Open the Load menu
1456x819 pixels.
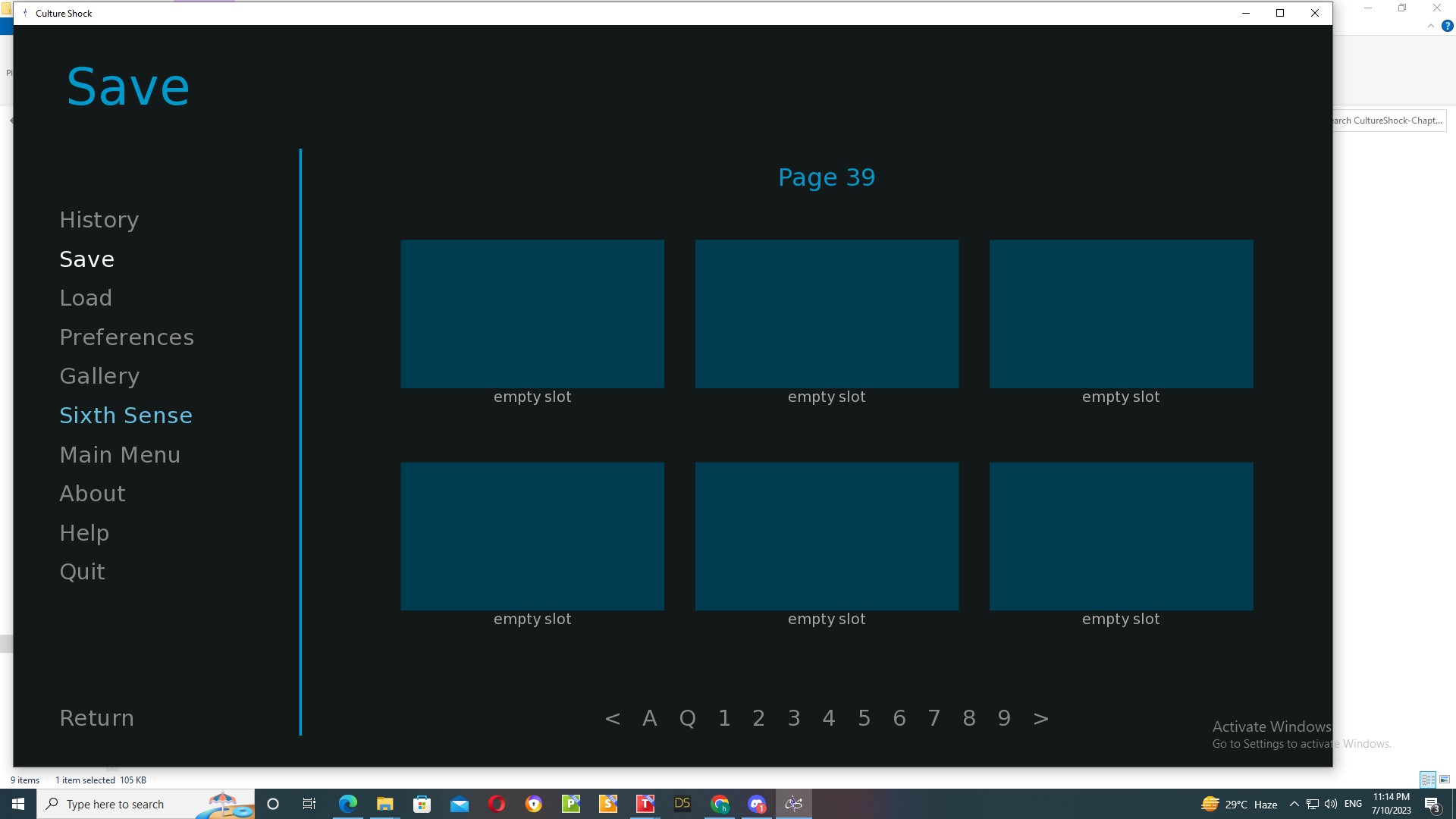pos(85,297)
